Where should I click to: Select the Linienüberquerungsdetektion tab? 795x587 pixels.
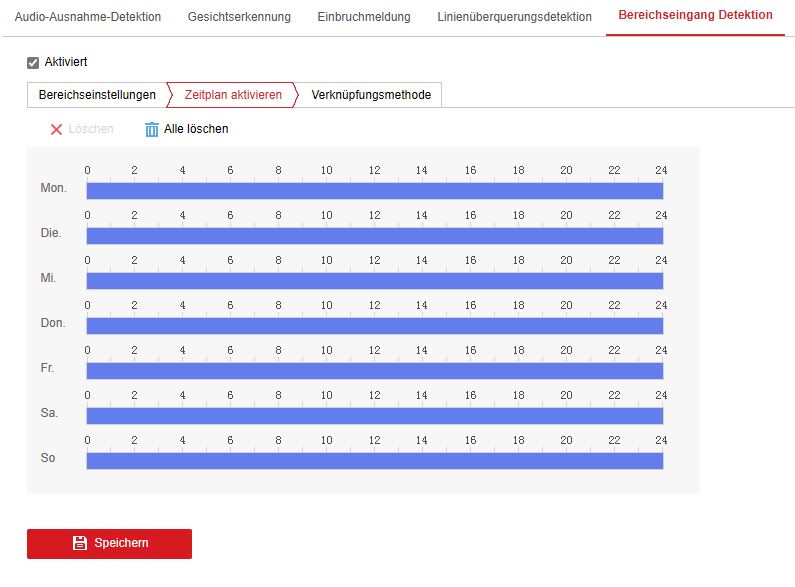[x=514, y=17]
